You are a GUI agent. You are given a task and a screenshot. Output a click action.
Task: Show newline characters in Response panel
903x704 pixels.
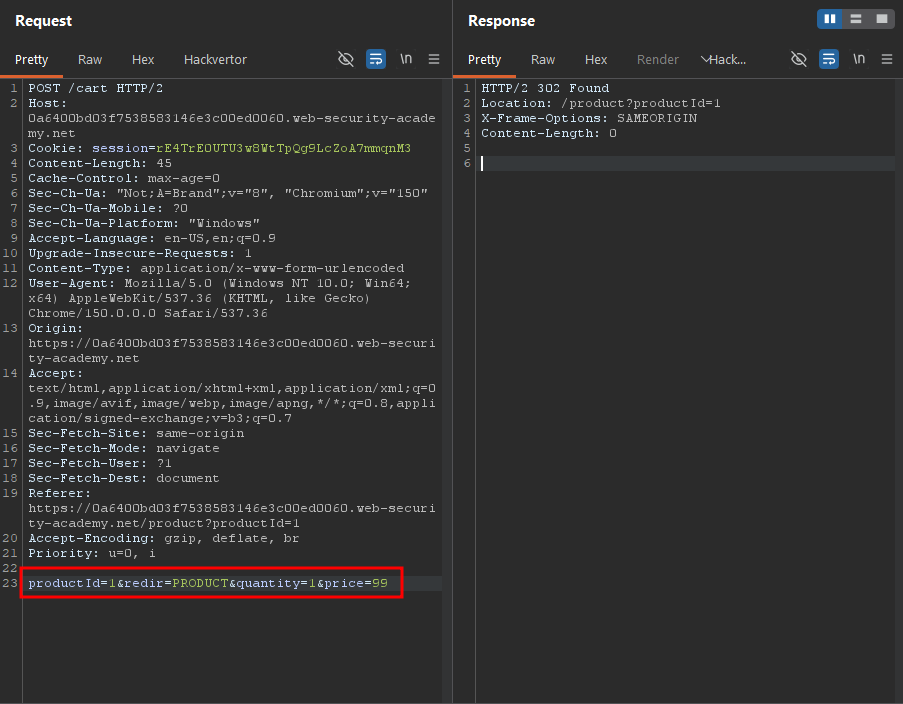pos(859,59)
